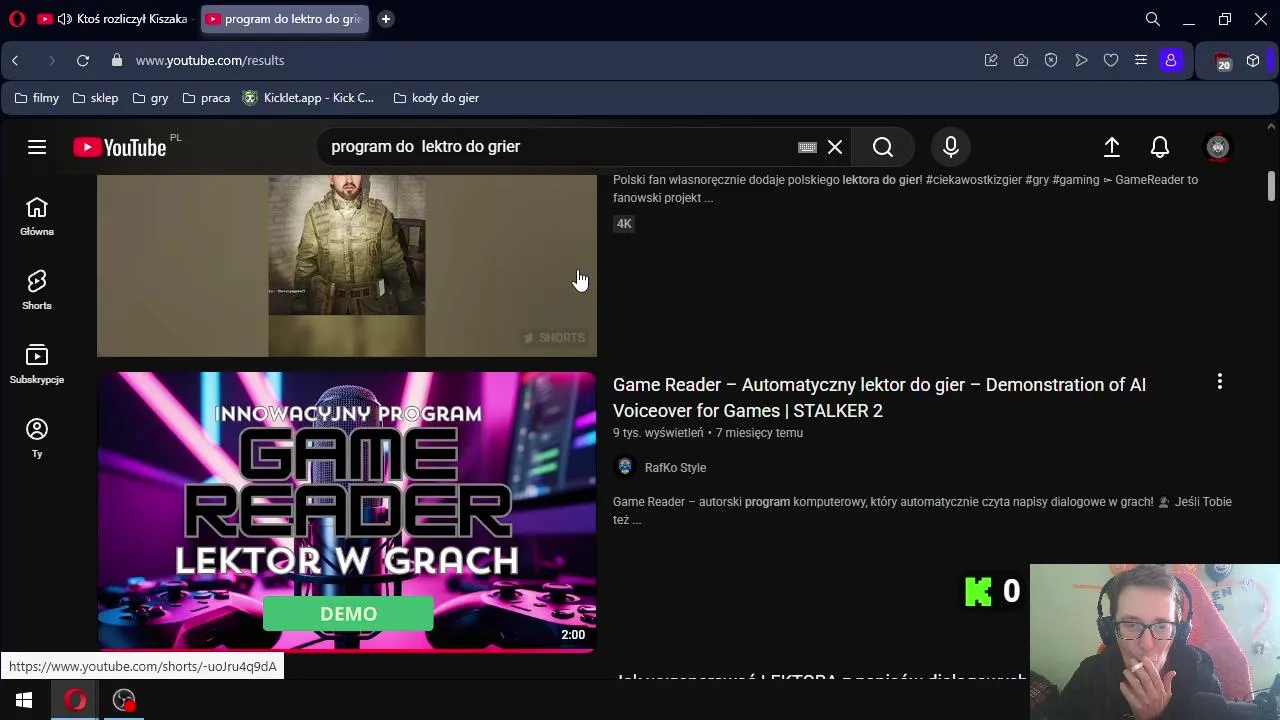Open the filmy bookmarks folder
Image resolution: width=1280 pixels, height=720 pixels.
[37, 98]
